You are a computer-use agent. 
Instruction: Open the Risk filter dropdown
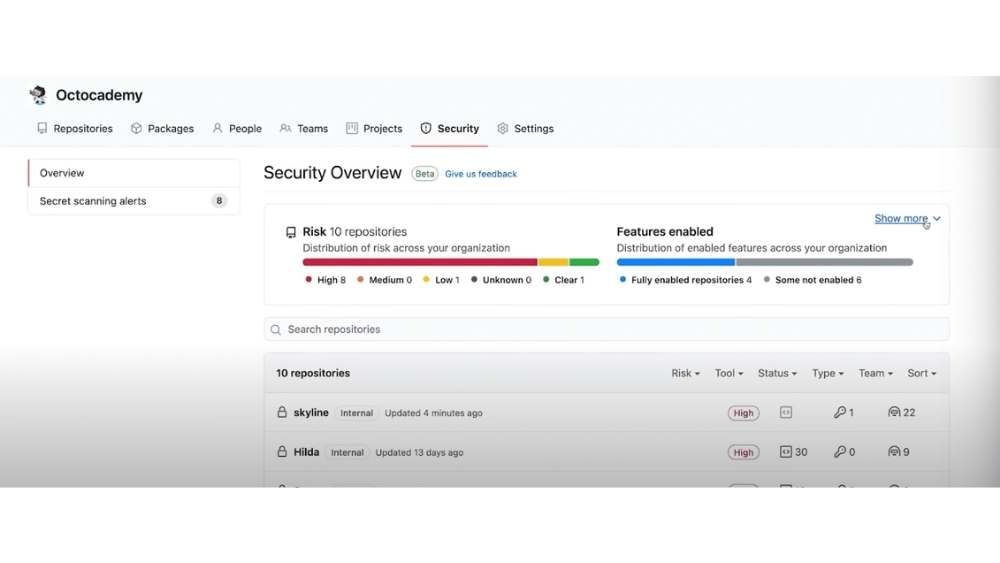(x=686, y=373)
